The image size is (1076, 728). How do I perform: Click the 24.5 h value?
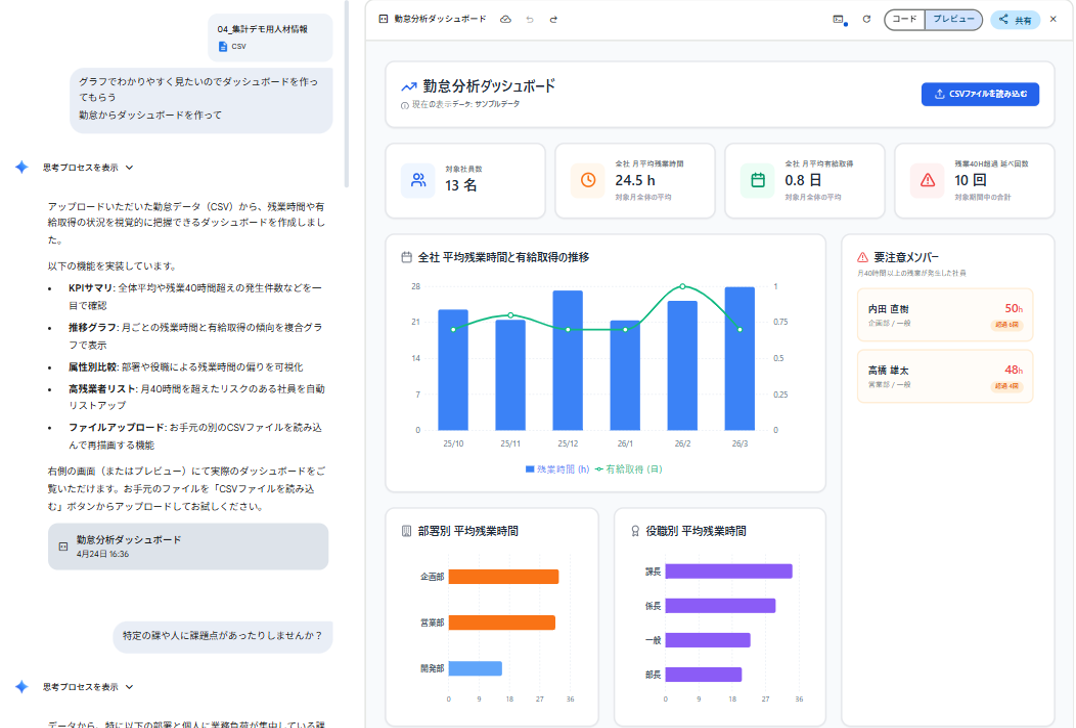pyautogui.click(x=635, y=180)
